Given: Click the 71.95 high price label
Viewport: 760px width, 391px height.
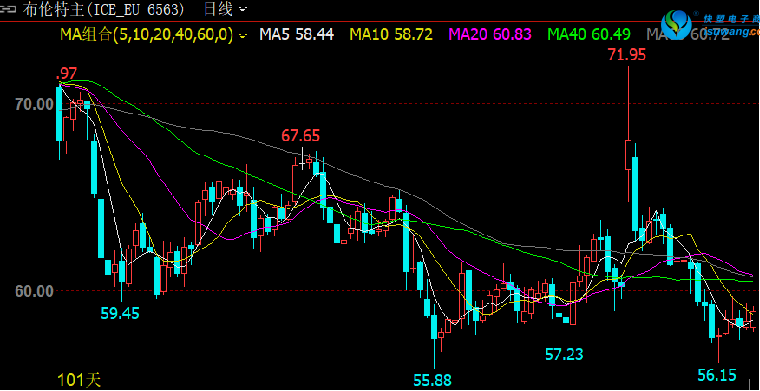Looking at the screenshot, I should point(628,55).
